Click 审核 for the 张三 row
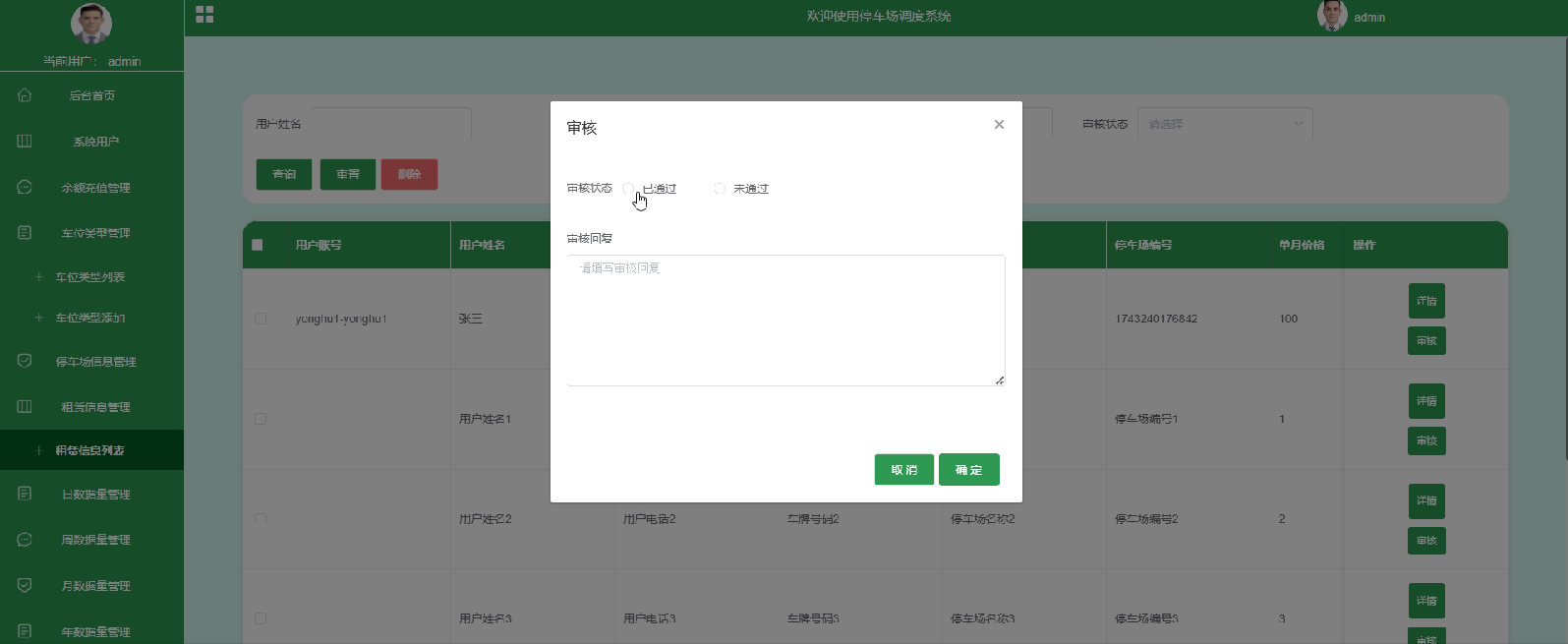 pos(1426,341)
